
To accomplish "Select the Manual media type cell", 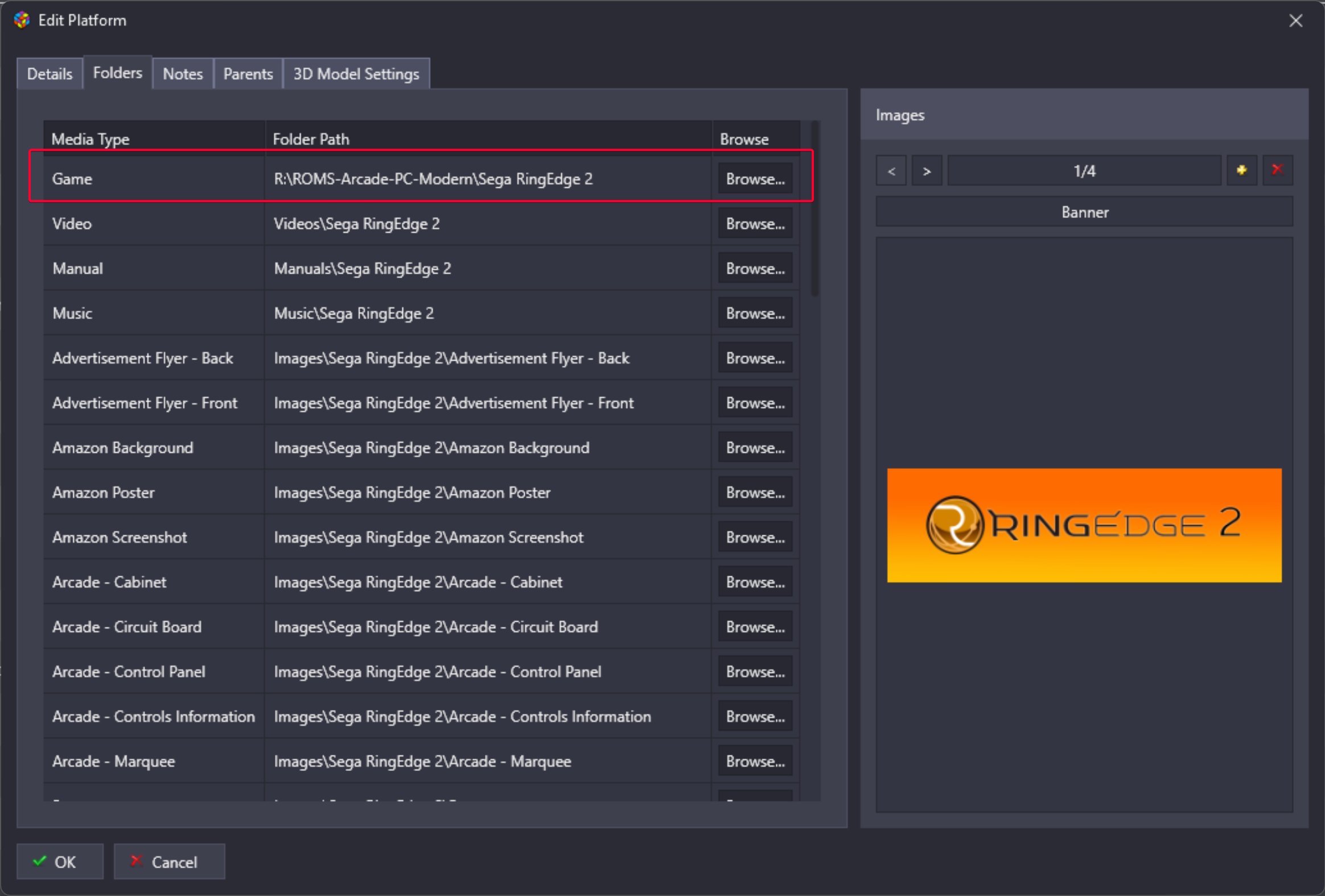I will [154, 269].
